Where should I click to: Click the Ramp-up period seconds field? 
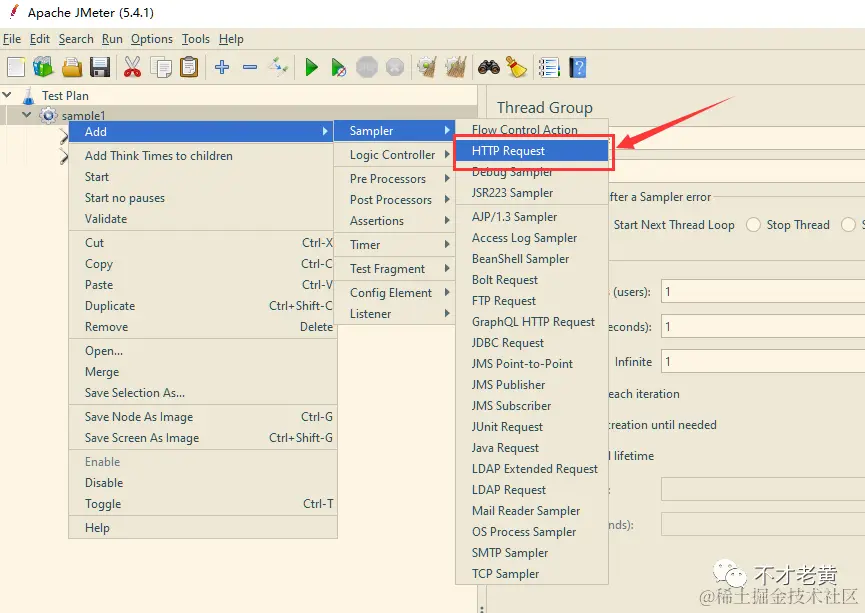[x=763, y=327]
